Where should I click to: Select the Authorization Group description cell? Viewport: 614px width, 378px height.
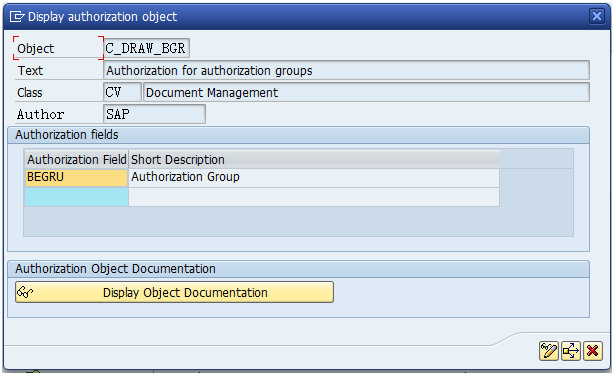pyautogui.click(x=314, y=177)
